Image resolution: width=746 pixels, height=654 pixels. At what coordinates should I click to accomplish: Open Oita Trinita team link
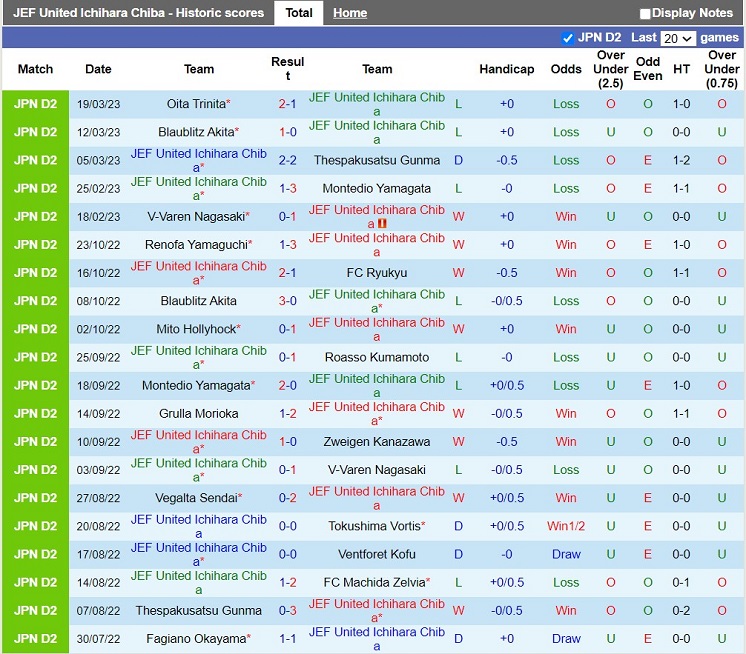pyautogui.click(x=196, y=104)
